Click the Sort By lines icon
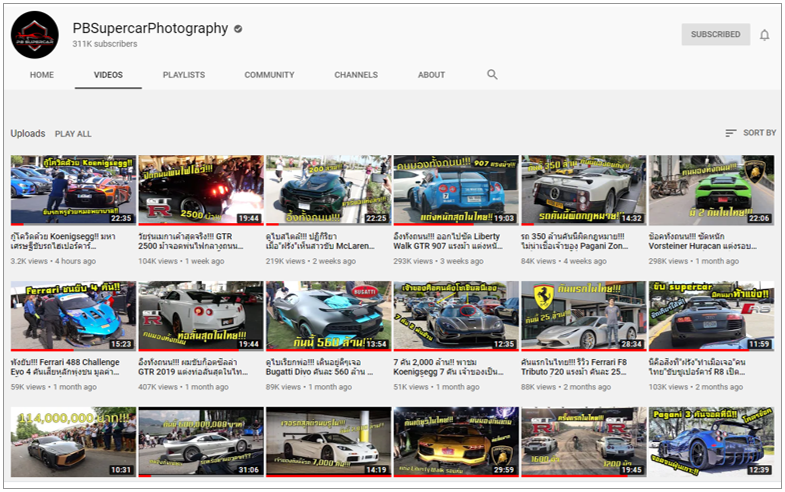This screenshot has width=785, height=492. point(730,133)
